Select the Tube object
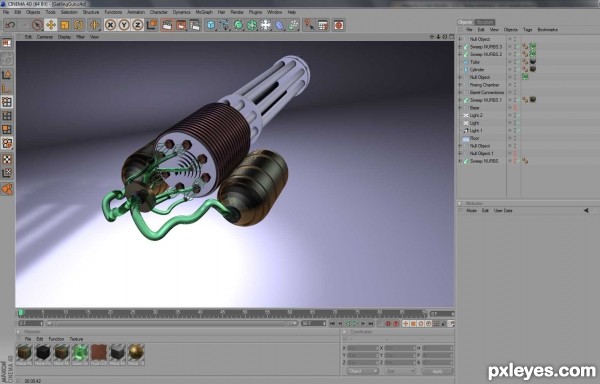600x384 pixels. [474, 62]
